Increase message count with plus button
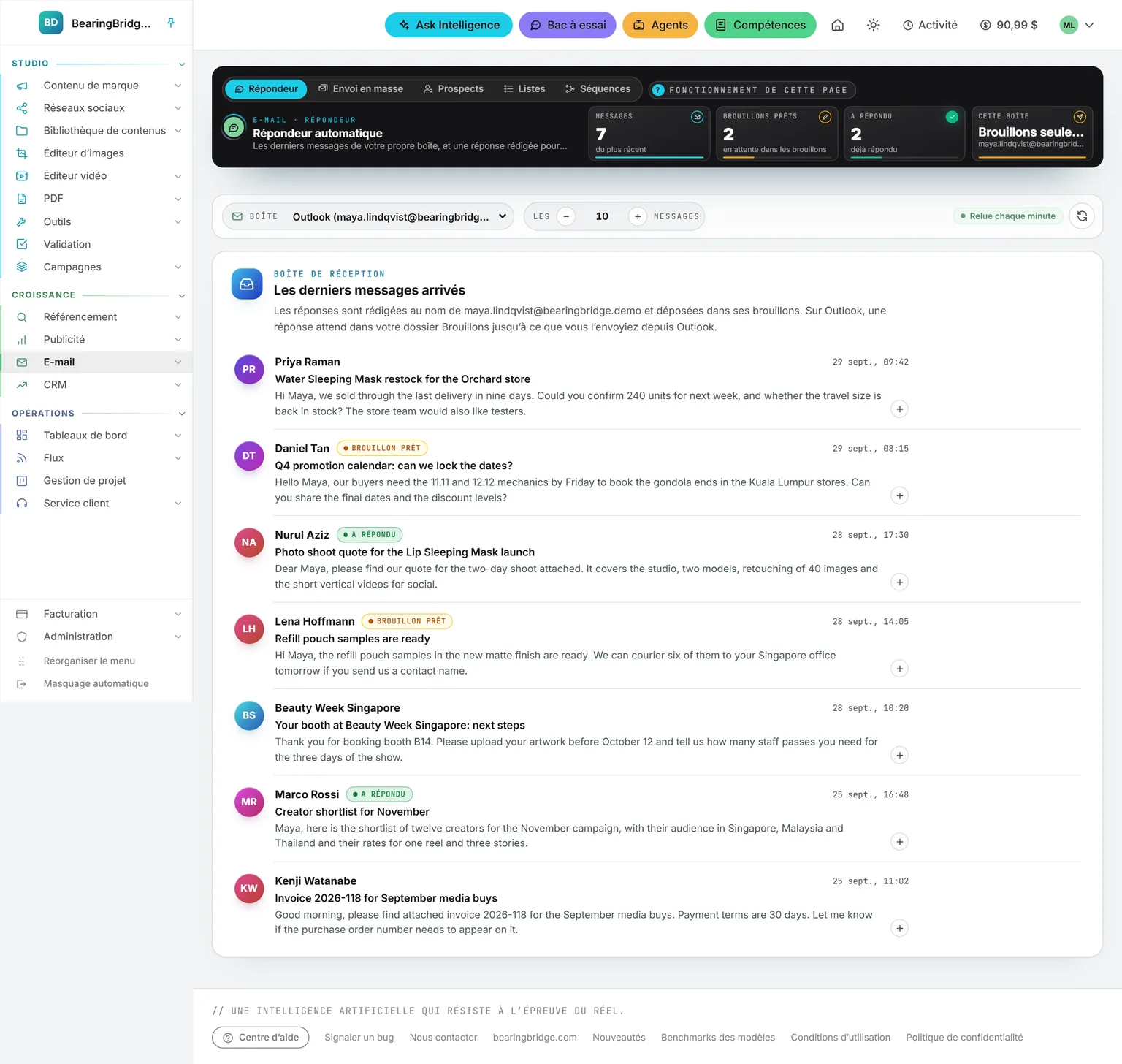The image size is (1122, 1064). 638,216
